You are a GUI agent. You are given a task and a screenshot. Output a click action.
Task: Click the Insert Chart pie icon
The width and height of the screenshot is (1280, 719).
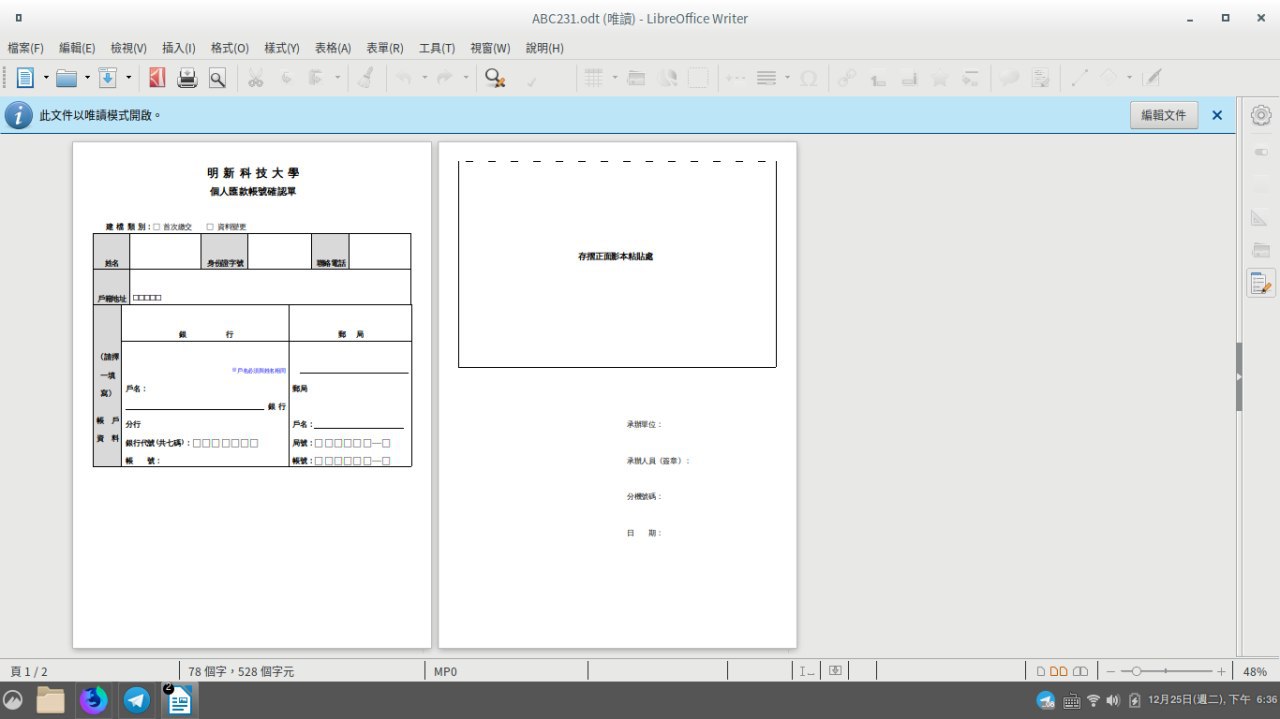(668, 78)
